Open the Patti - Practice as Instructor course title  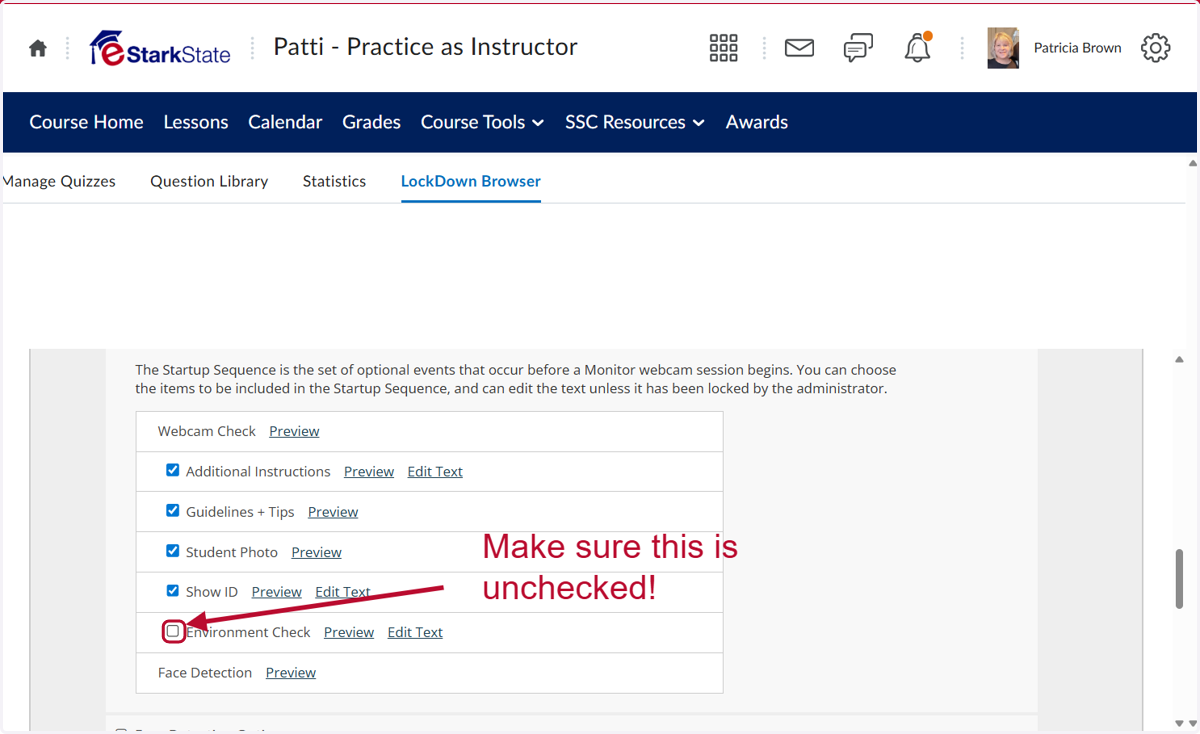pyautogui.click(x=425, y=47)
